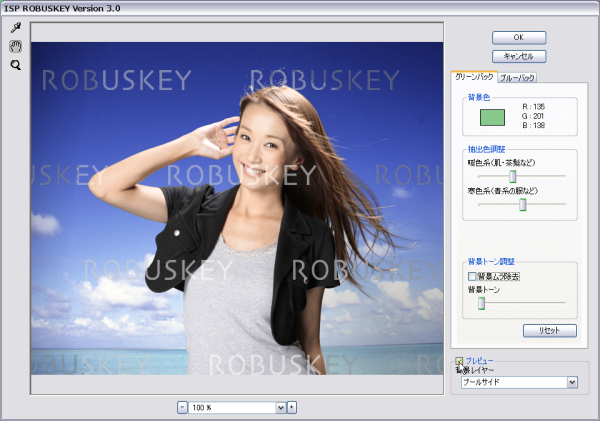
Task: Click the 背景トーン slider handle
Action: 481,303
